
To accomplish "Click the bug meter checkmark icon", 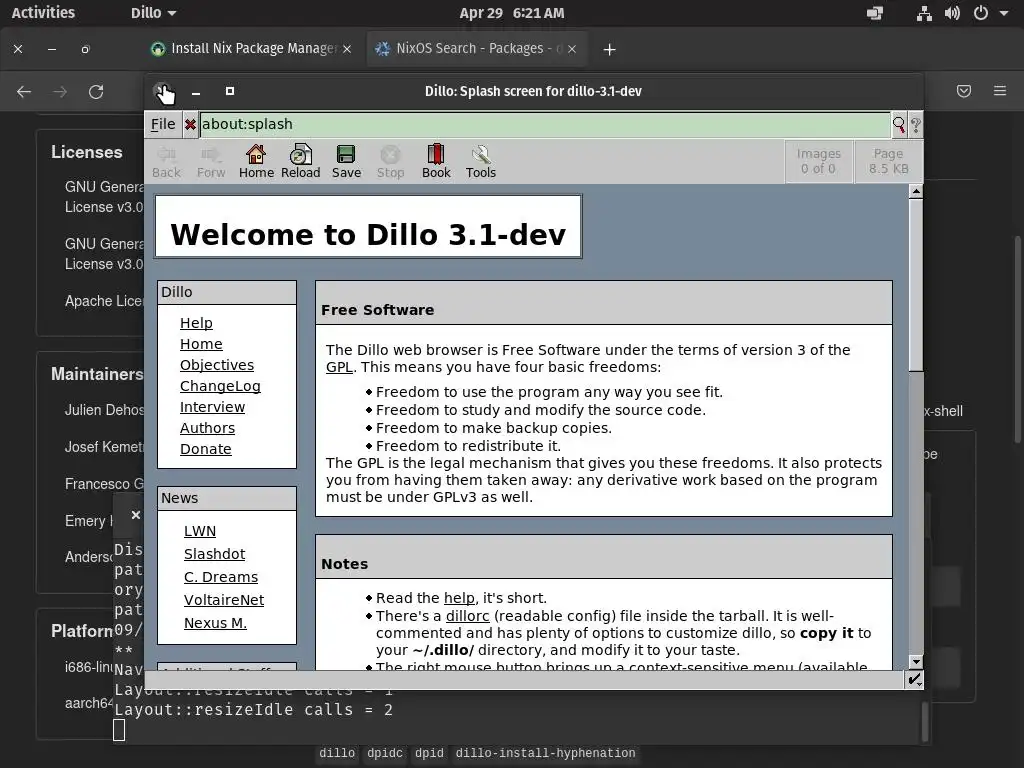I will 914,680.
